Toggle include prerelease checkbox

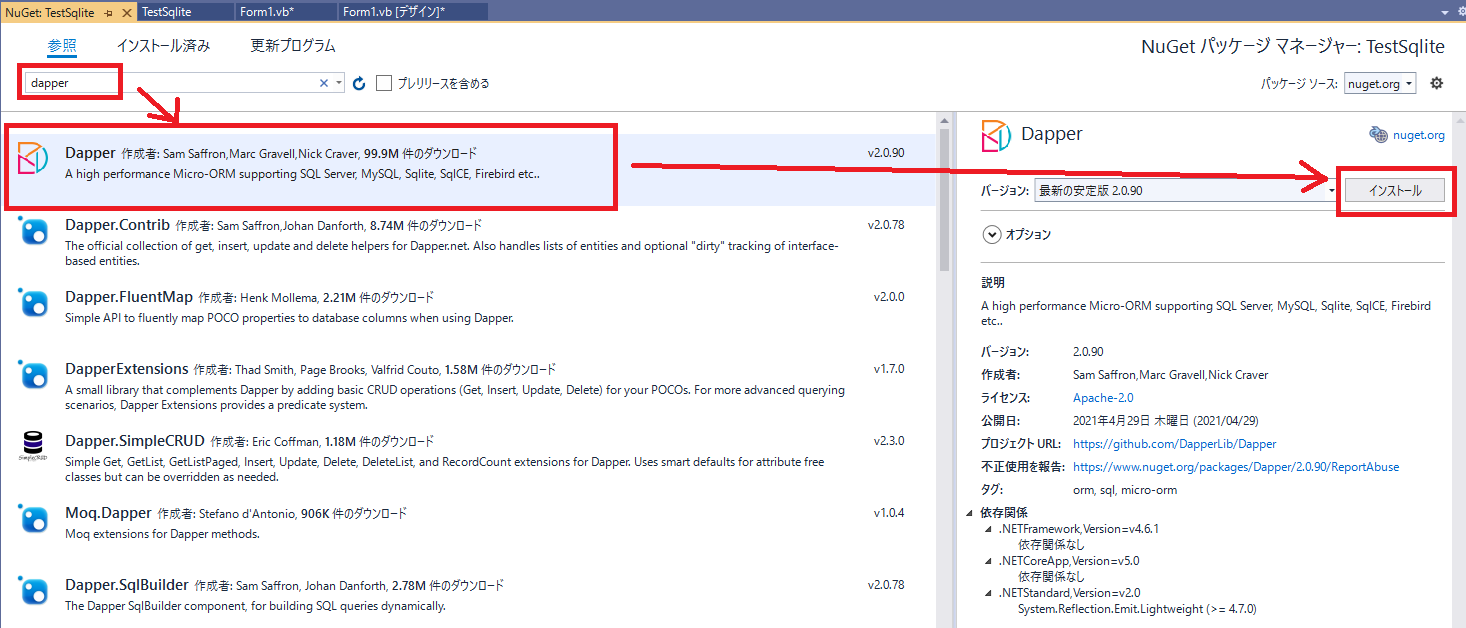[384, 84]
